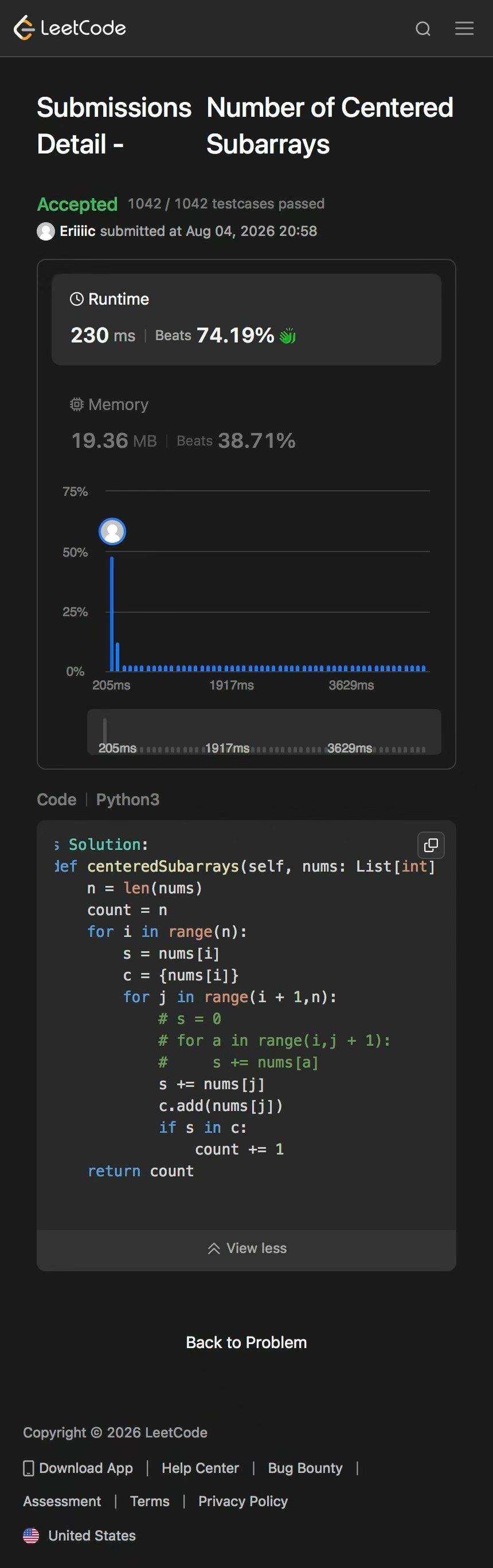Click the 75% y-axis label
Viewport: 493px width, 1568px height.
click(x=75, y=492)
